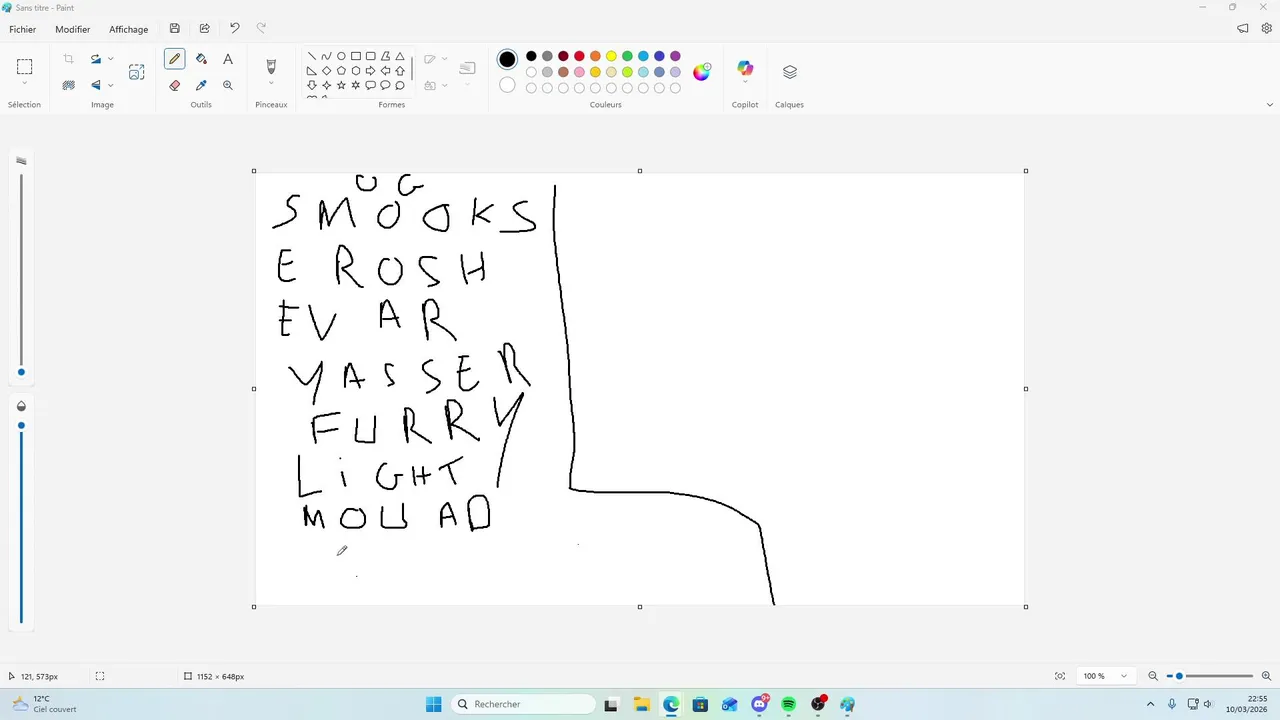Click the Flip image icon
Image resolution: width=1280 pixels, height=720 pixels.
[x=96, y=85]
